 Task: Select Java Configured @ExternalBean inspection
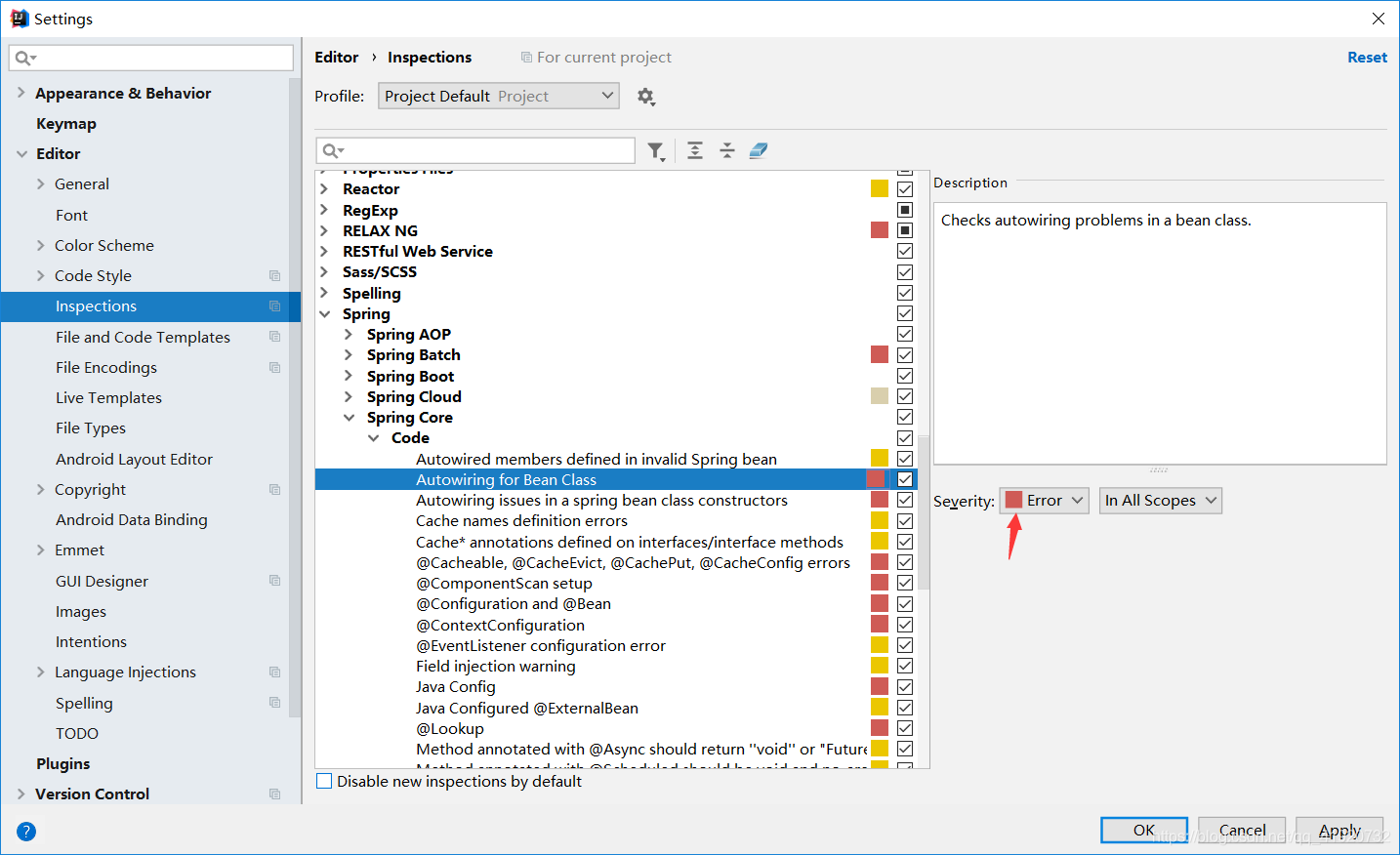click(527, 709)
